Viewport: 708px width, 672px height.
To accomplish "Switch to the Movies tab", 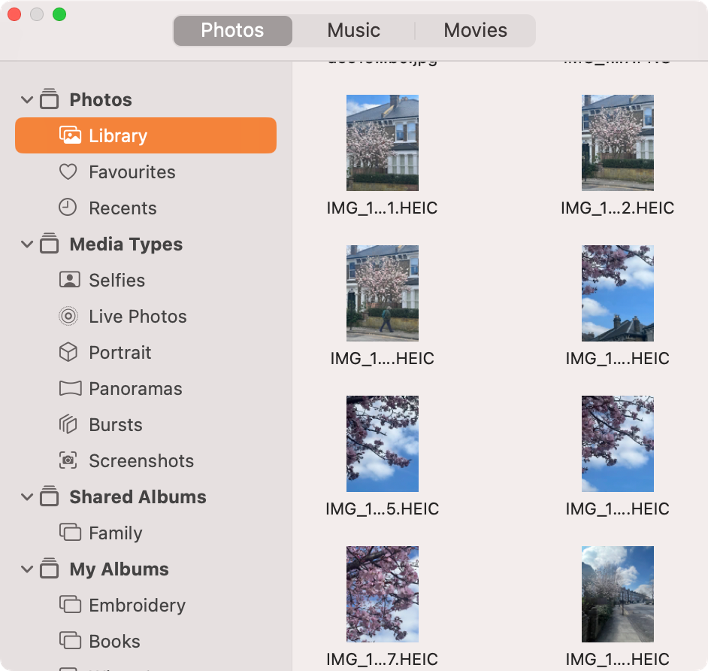I will [x=475, y=30].
